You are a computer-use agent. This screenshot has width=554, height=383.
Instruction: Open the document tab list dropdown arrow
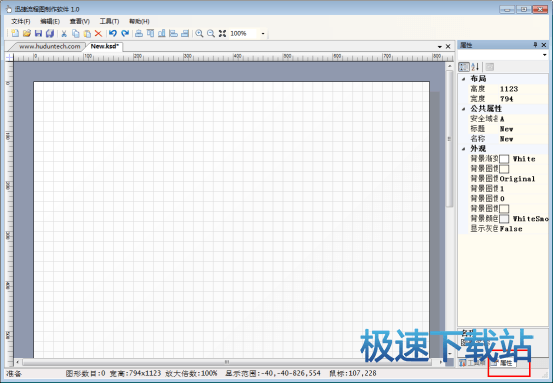[440, 47]
